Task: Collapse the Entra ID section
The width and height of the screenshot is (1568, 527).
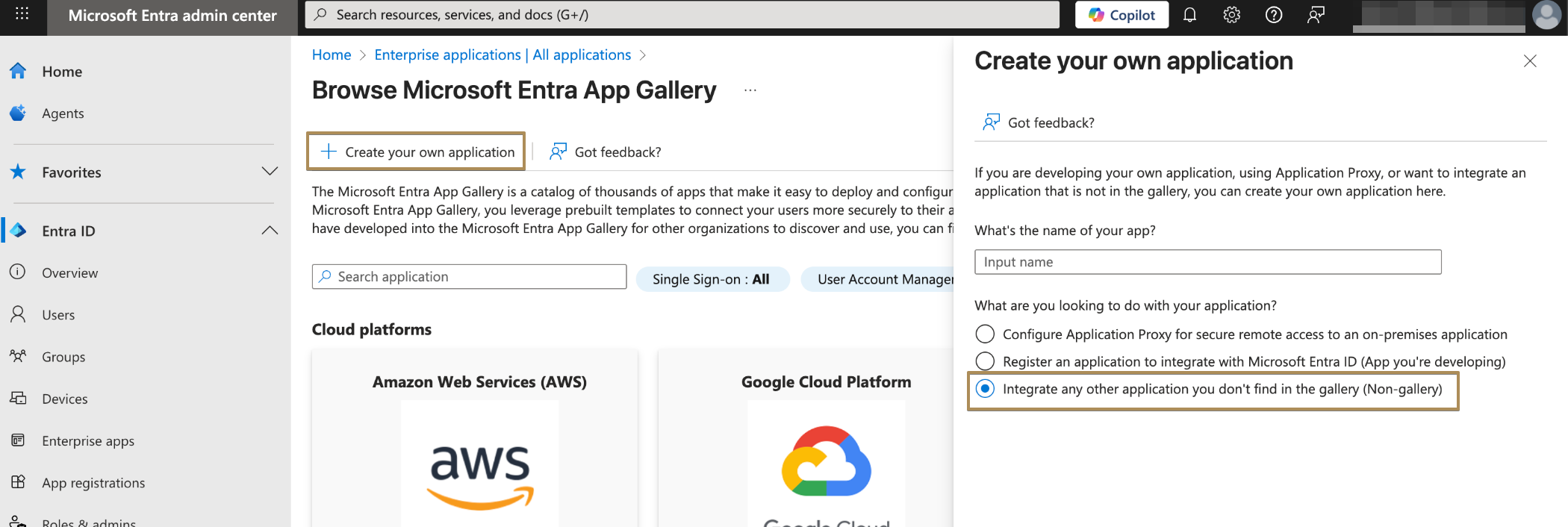Action: point(270,231)
